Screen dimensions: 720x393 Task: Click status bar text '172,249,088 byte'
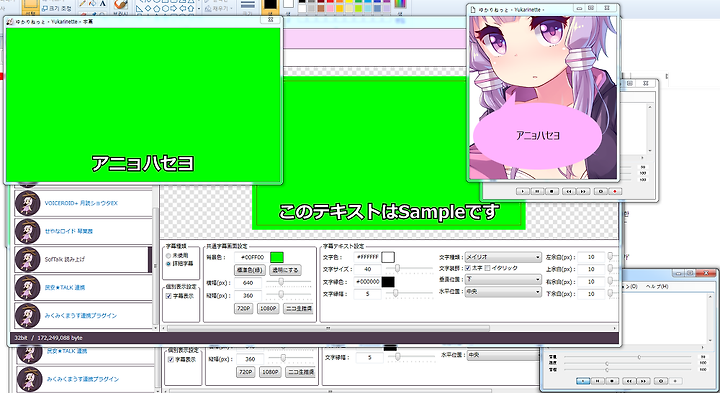[60, 338]
